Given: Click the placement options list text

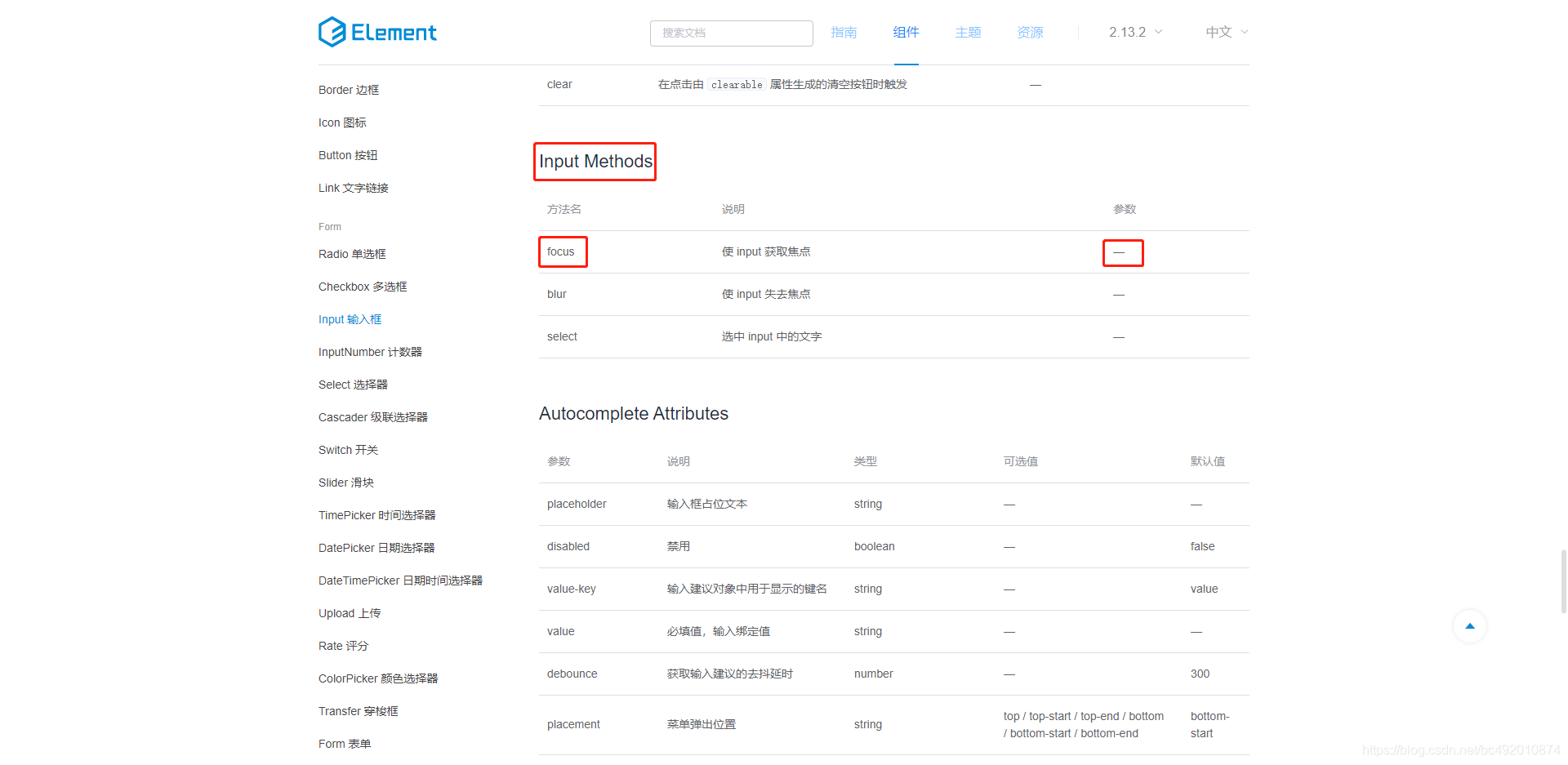Looking at the screenshot, I should click(x=1084, y=725).
